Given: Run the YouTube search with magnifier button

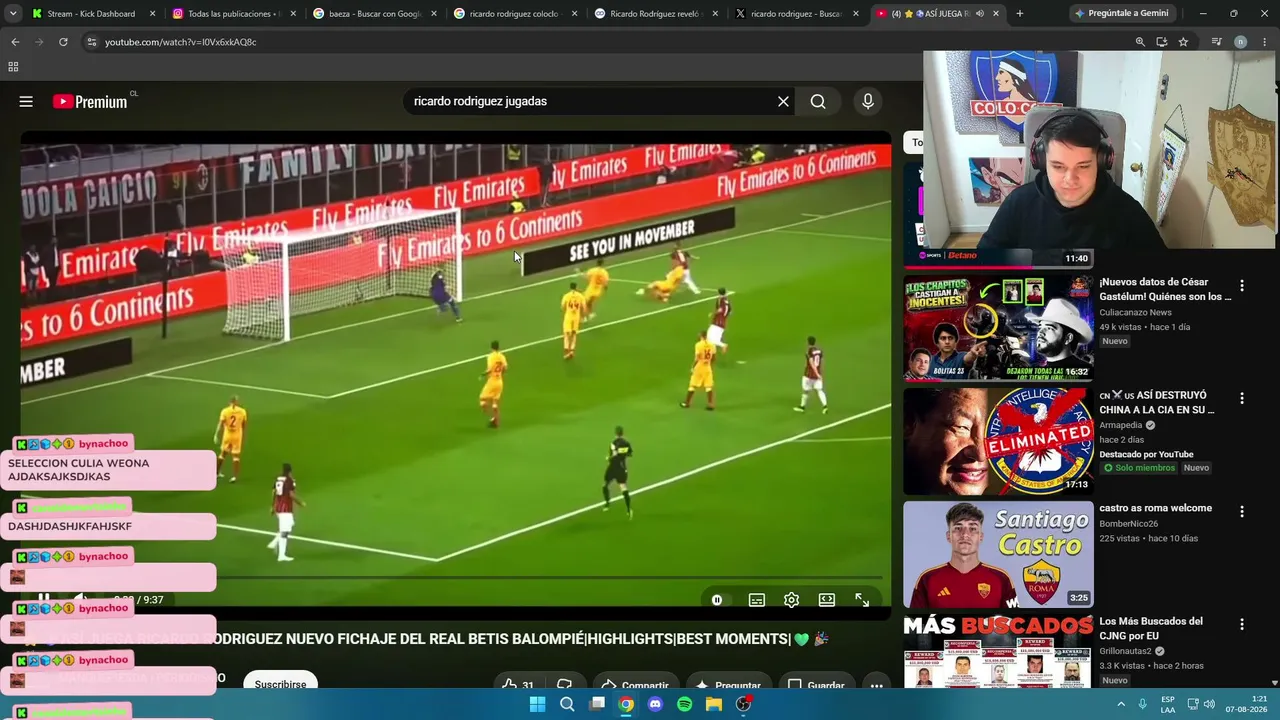Looking at the screenshot, I should [x=818, y=101].
